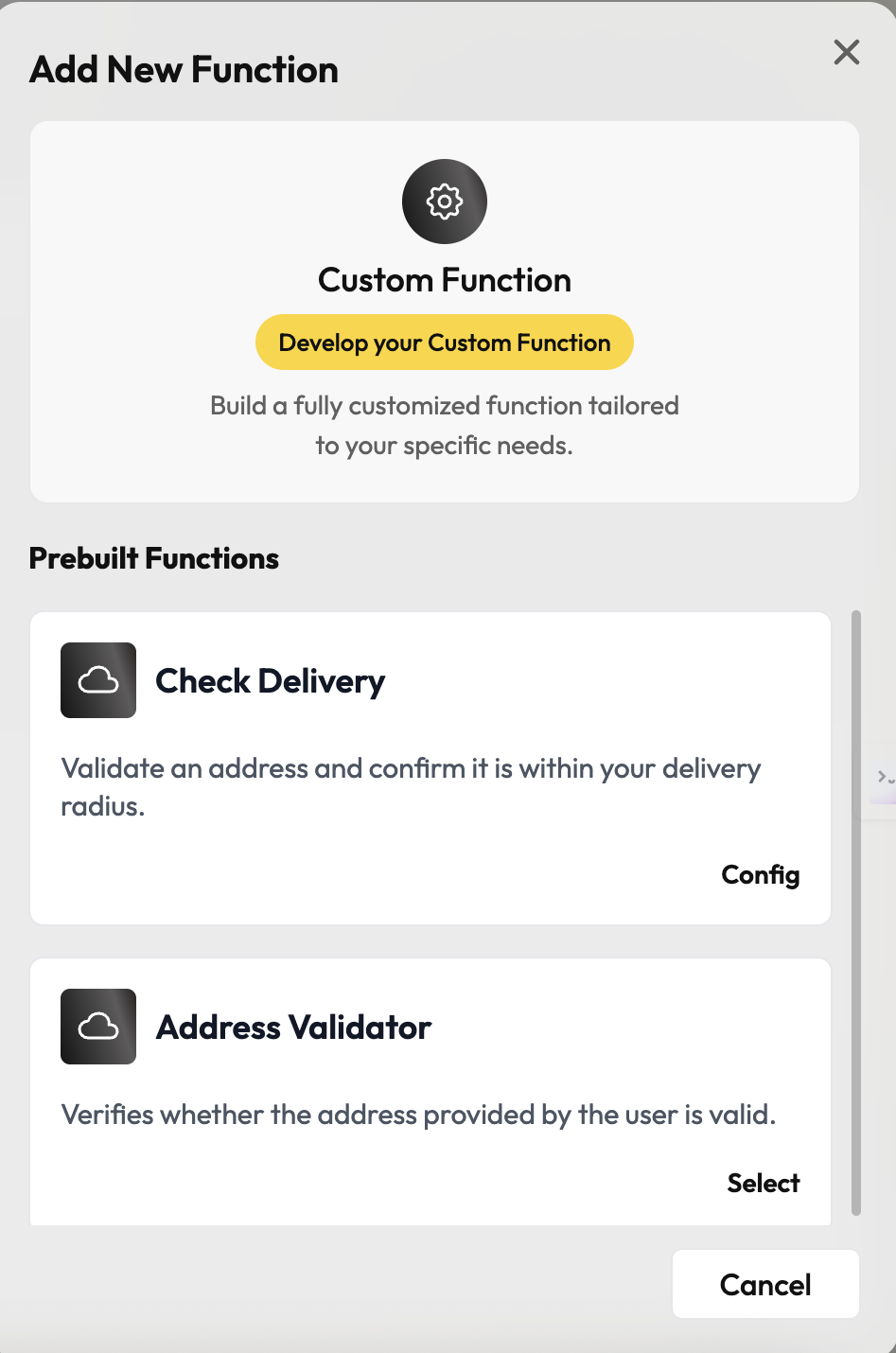Viewport: 896px width, 1353px height.
Task: Open Config for Check Delivery
Action: click(x=760, y=875)
